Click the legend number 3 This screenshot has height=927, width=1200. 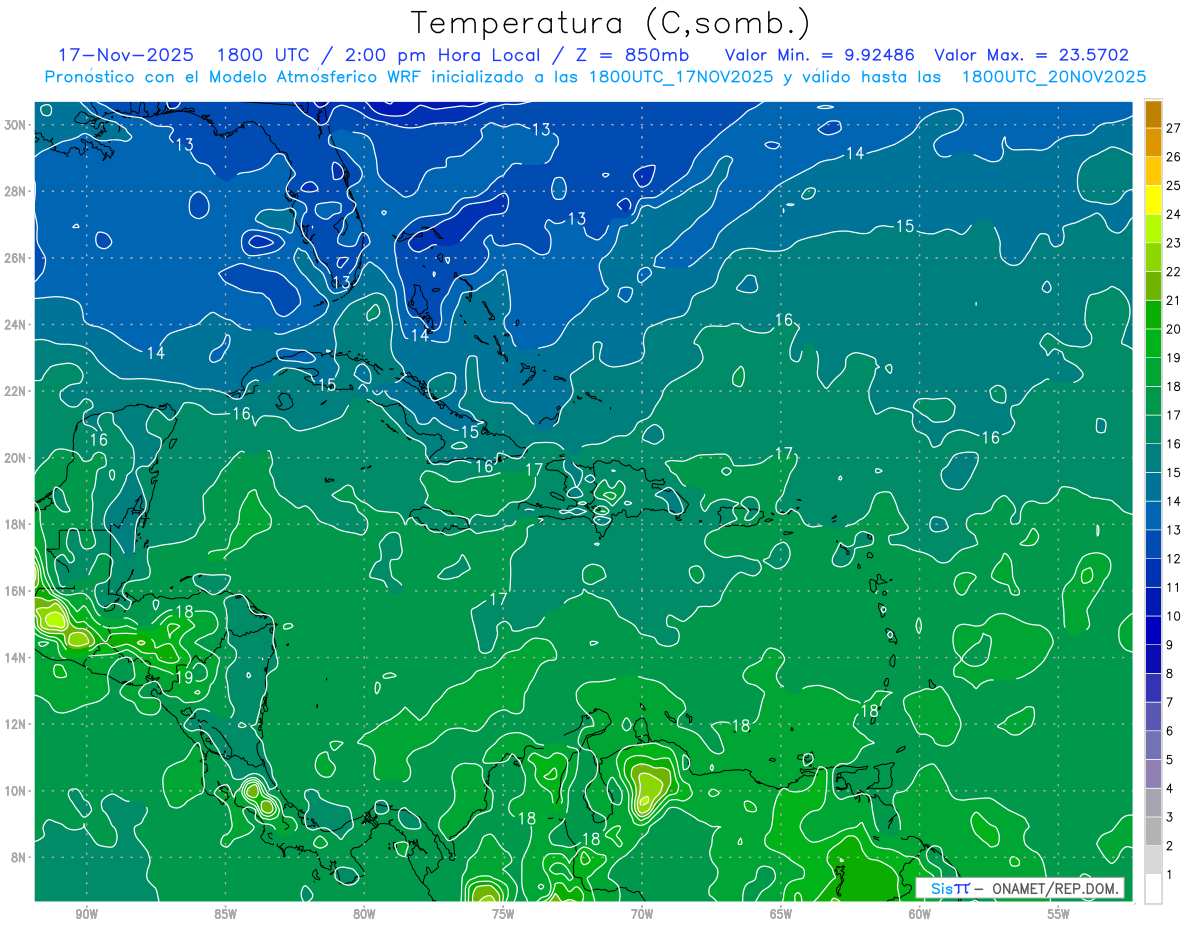1170,817
